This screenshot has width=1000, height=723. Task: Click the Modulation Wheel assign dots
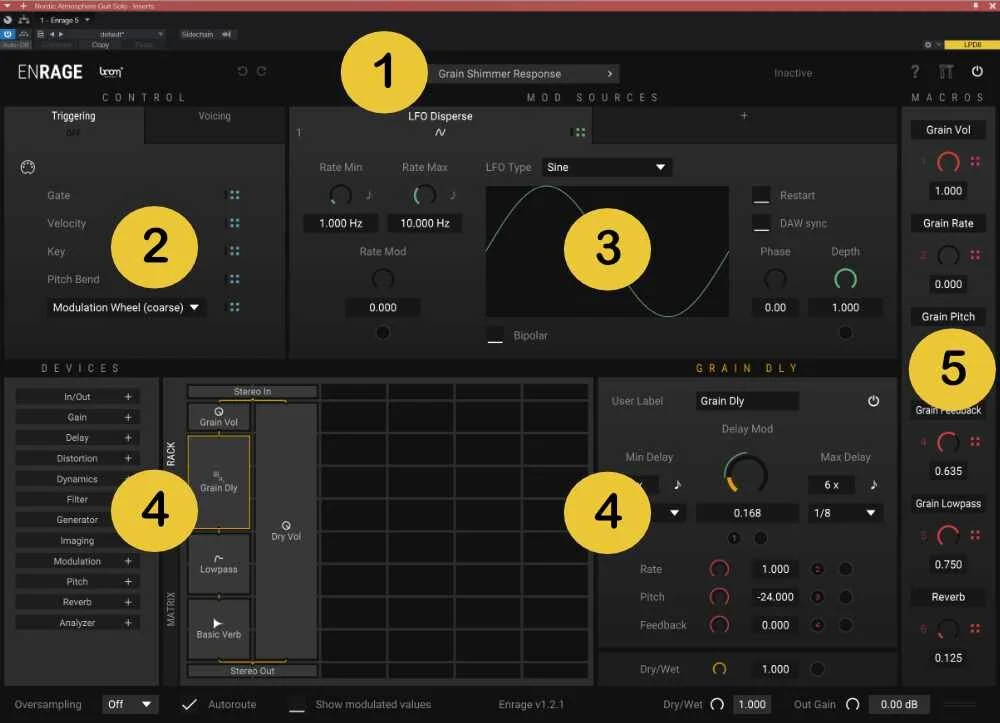(235, 307)
